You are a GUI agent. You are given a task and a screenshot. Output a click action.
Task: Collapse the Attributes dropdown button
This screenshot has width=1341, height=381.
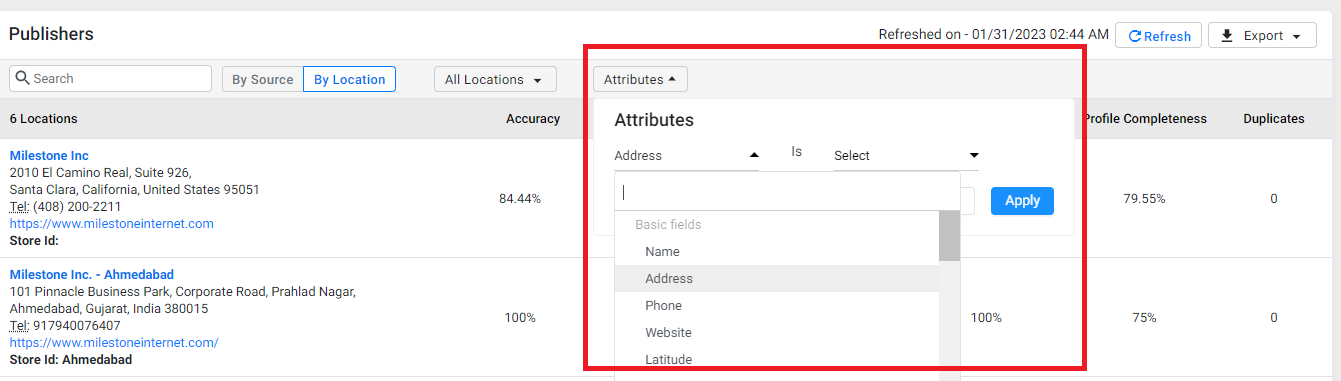click(x=640, y=79)
